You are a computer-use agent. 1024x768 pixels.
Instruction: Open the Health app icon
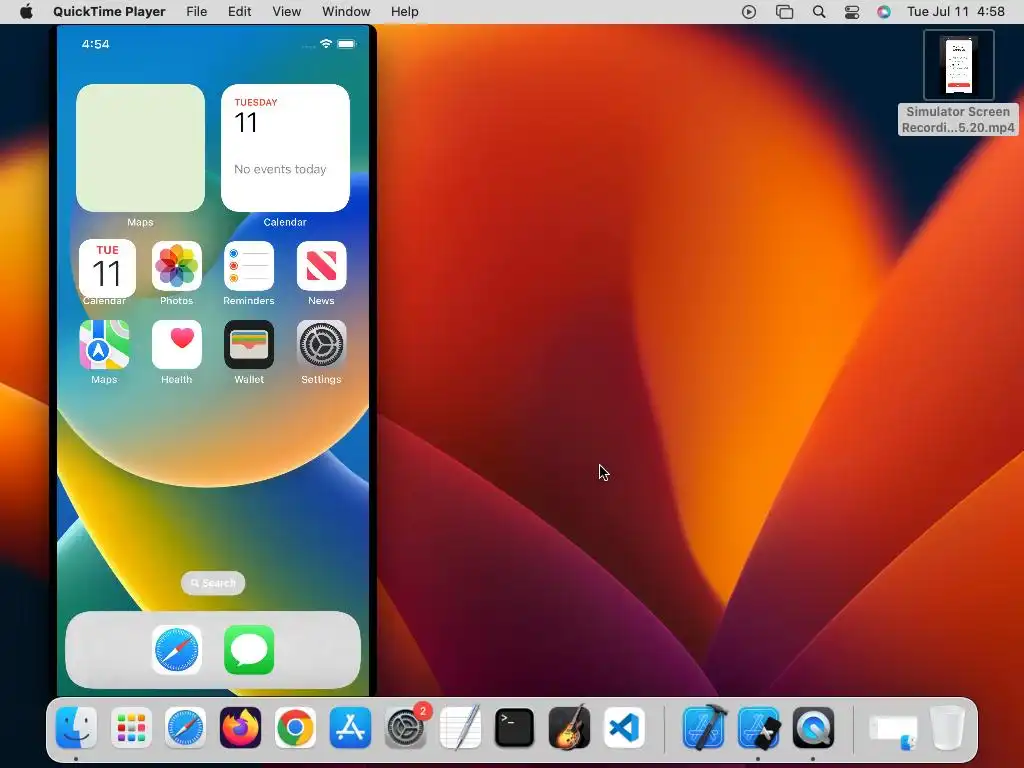tap(176, 345)
